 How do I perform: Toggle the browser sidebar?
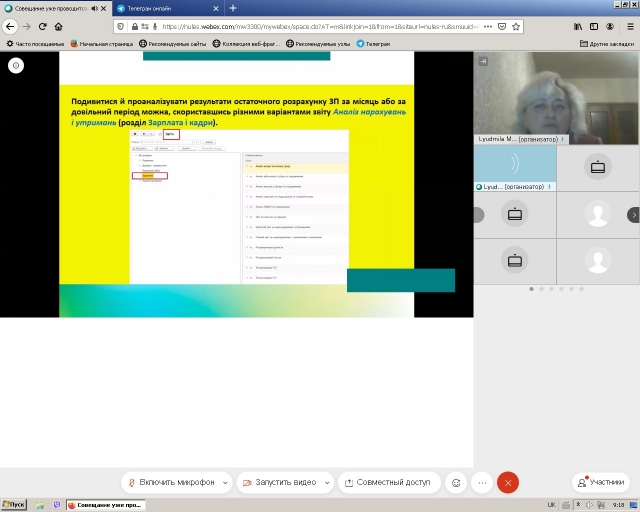pyautogui.click(x=594, y=27)
